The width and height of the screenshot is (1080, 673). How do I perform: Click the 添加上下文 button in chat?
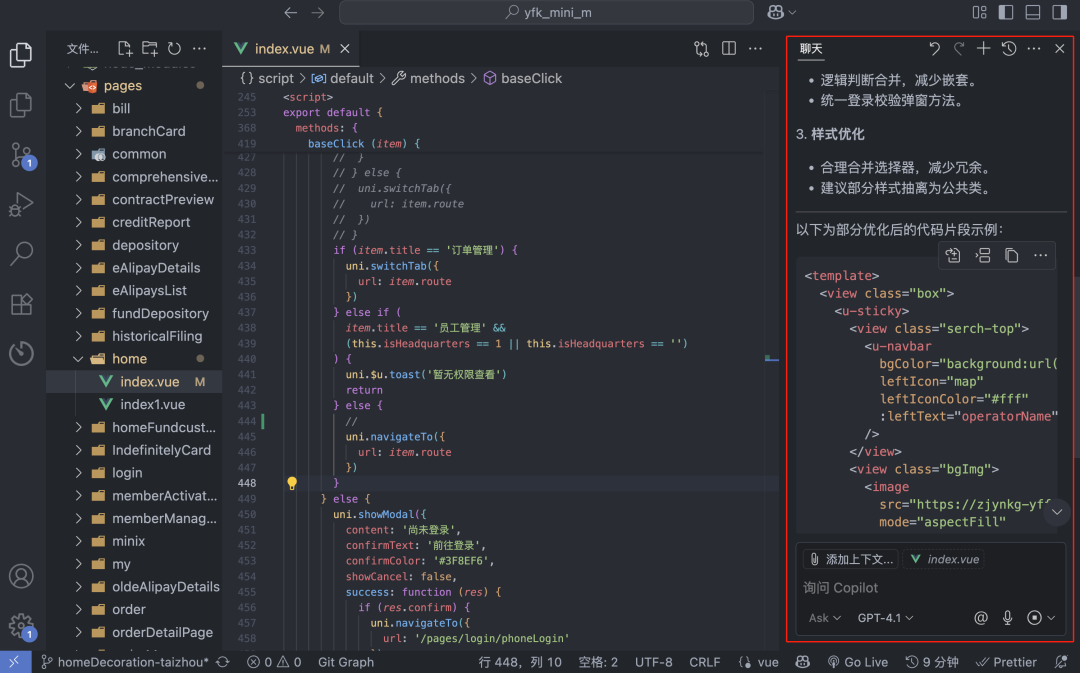[x=851, y=559]
